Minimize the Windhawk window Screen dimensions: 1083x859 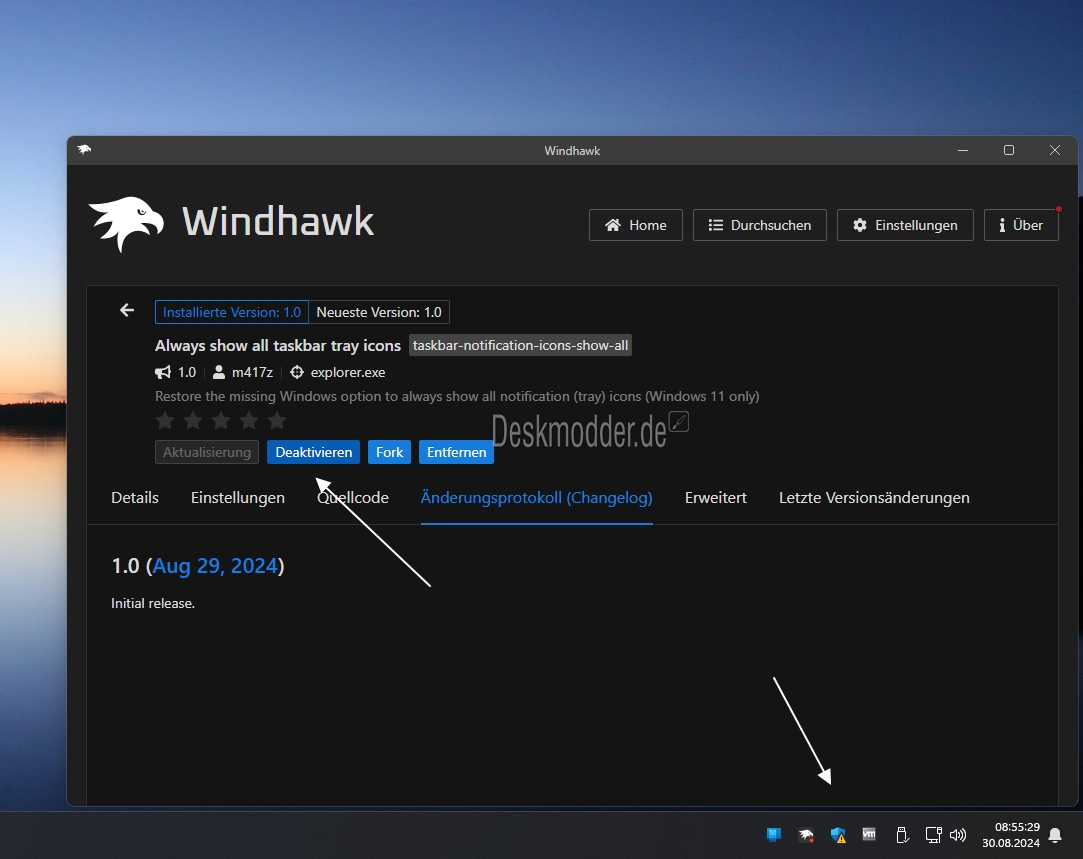963,151
